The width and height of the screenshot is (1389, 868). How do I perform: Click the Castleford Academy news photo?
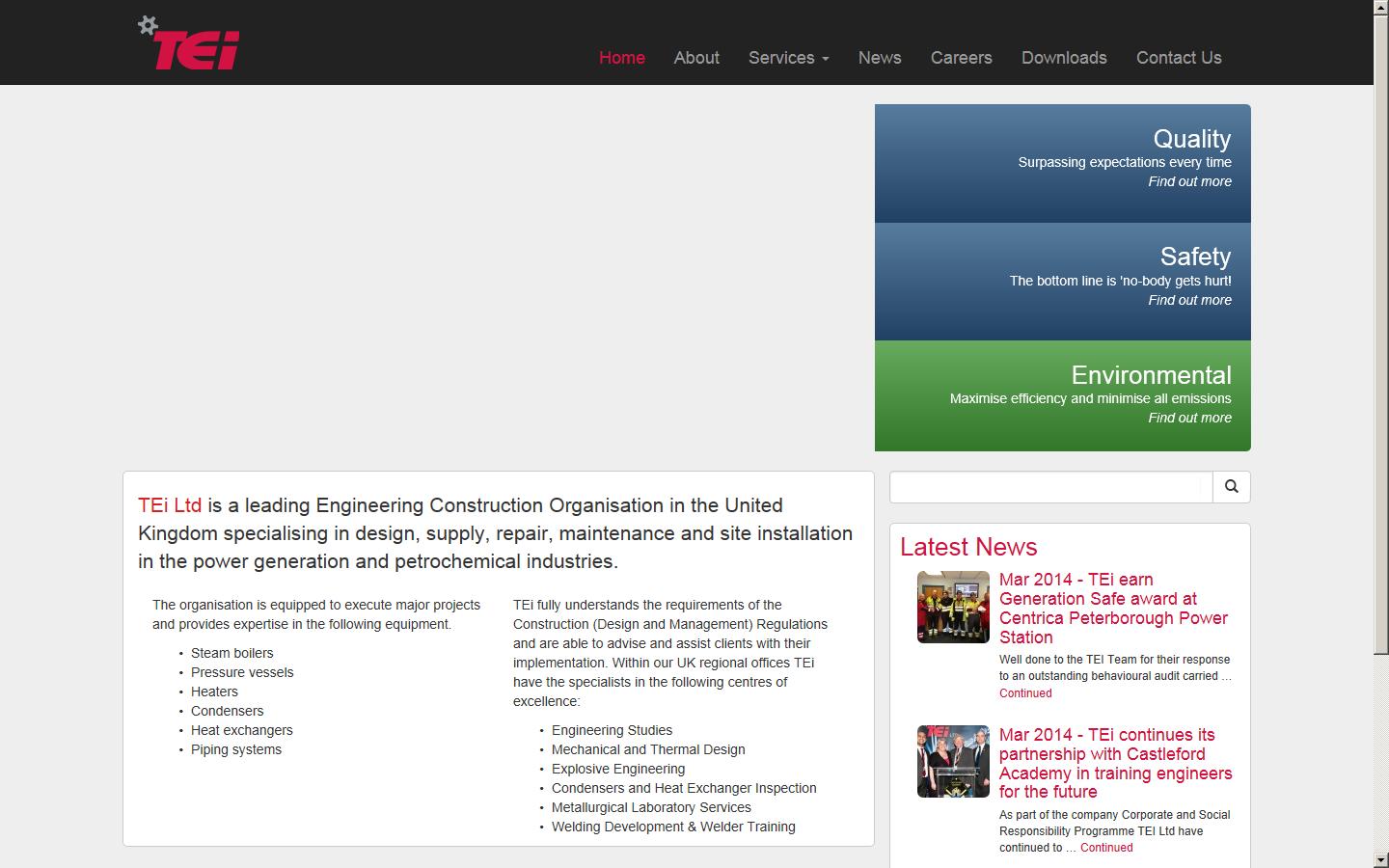click(952, 761)
